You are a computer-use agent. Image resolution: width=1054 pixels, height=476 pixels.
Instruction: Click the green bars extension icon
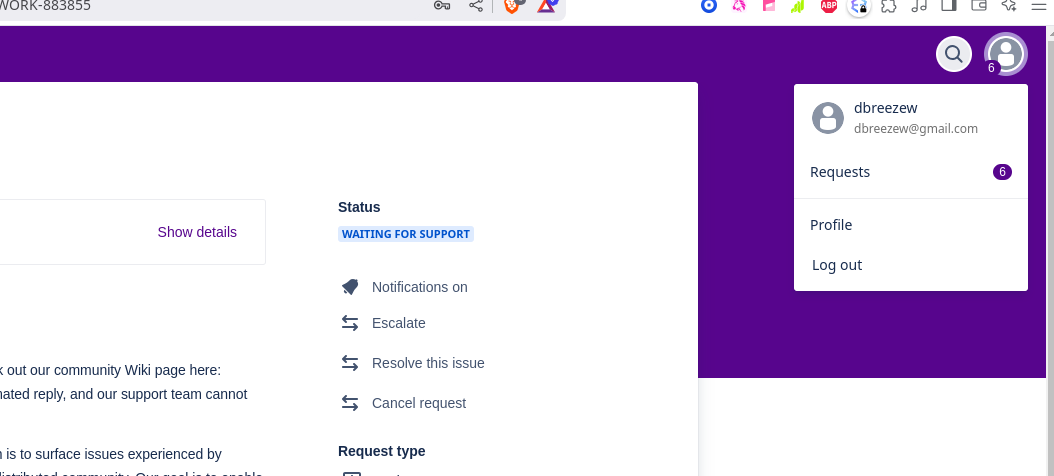798,7
